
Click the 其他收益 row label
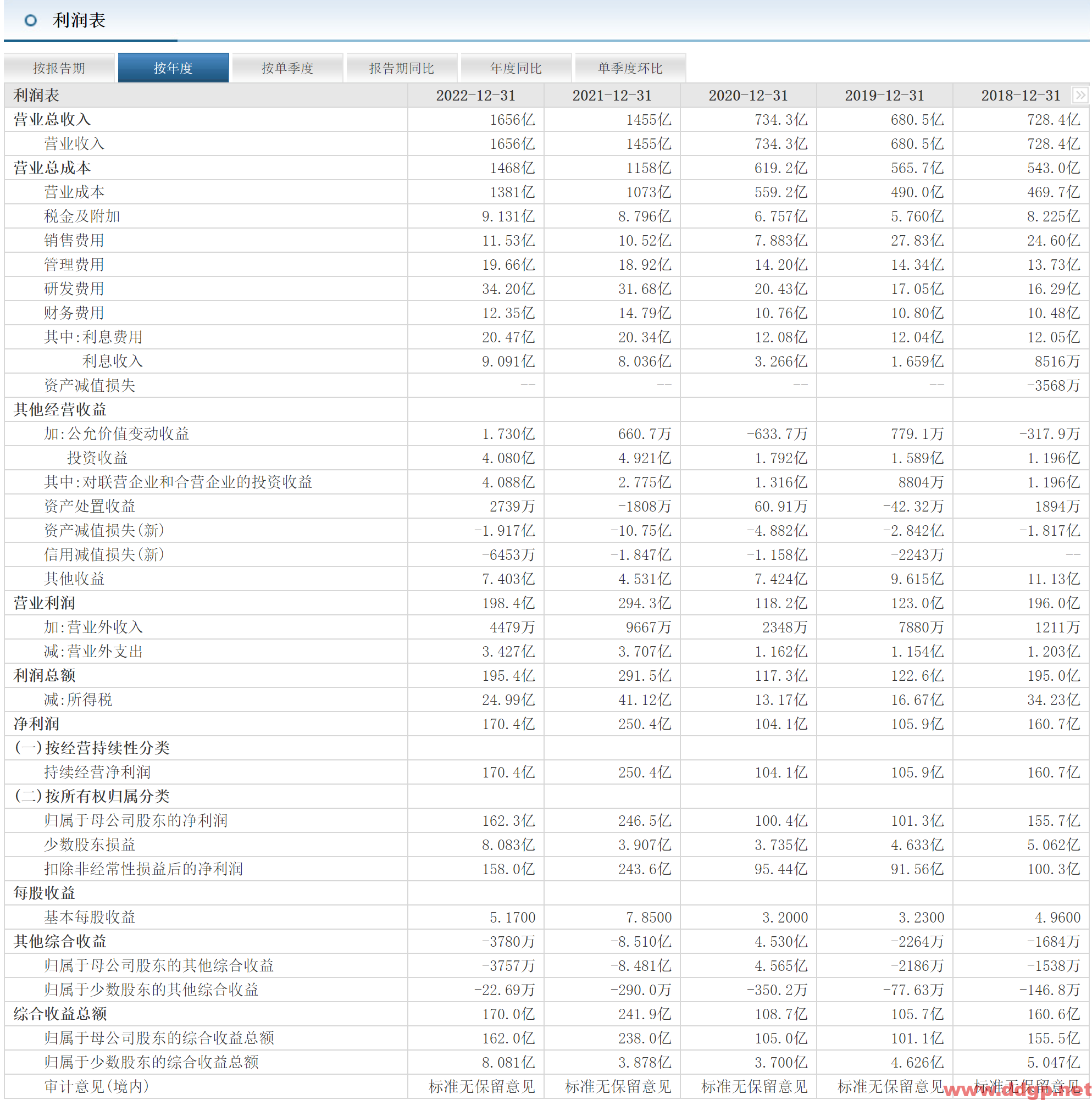pos(74,579)
